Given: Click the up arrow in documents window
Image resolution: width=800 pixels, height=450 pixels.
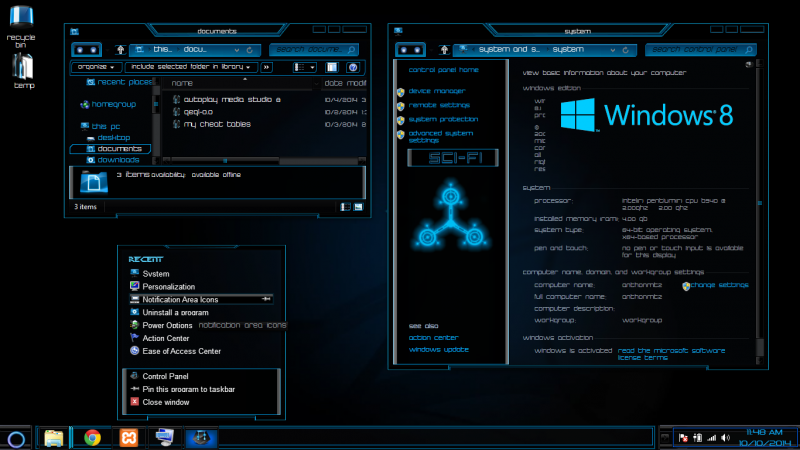Looking at the screenshot, I should [120, 49].
